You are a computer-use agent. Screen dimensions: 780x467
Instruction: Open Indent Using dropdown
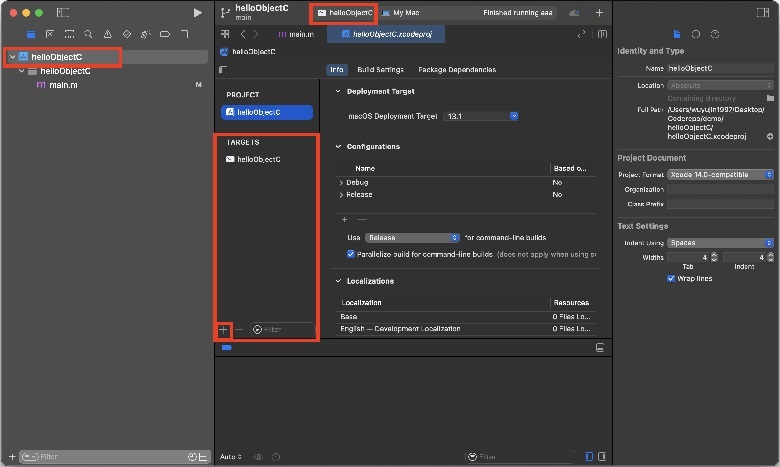(x=720, y=243)
